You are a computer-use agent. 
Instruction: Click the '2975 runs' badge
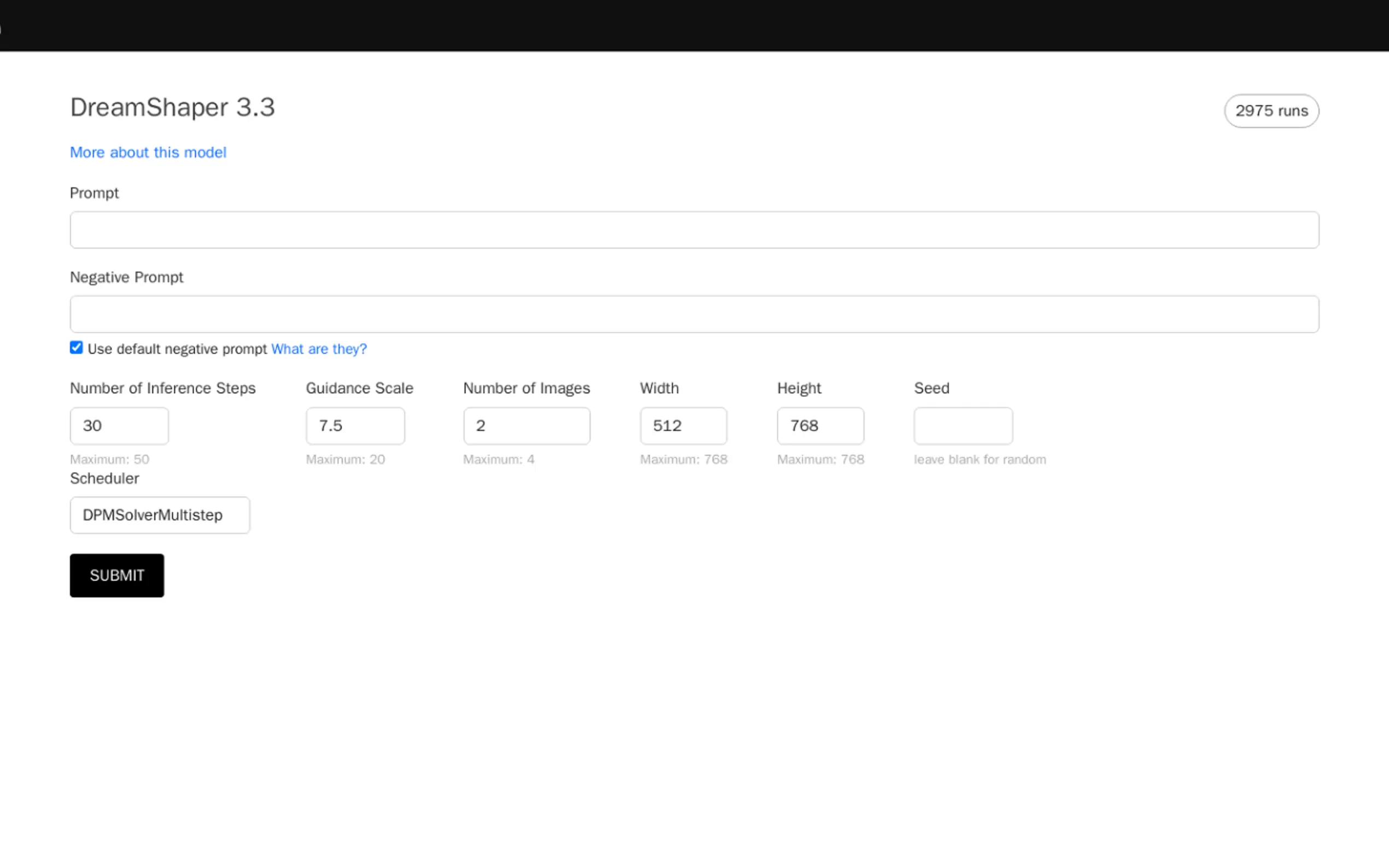coord(1271,111)
